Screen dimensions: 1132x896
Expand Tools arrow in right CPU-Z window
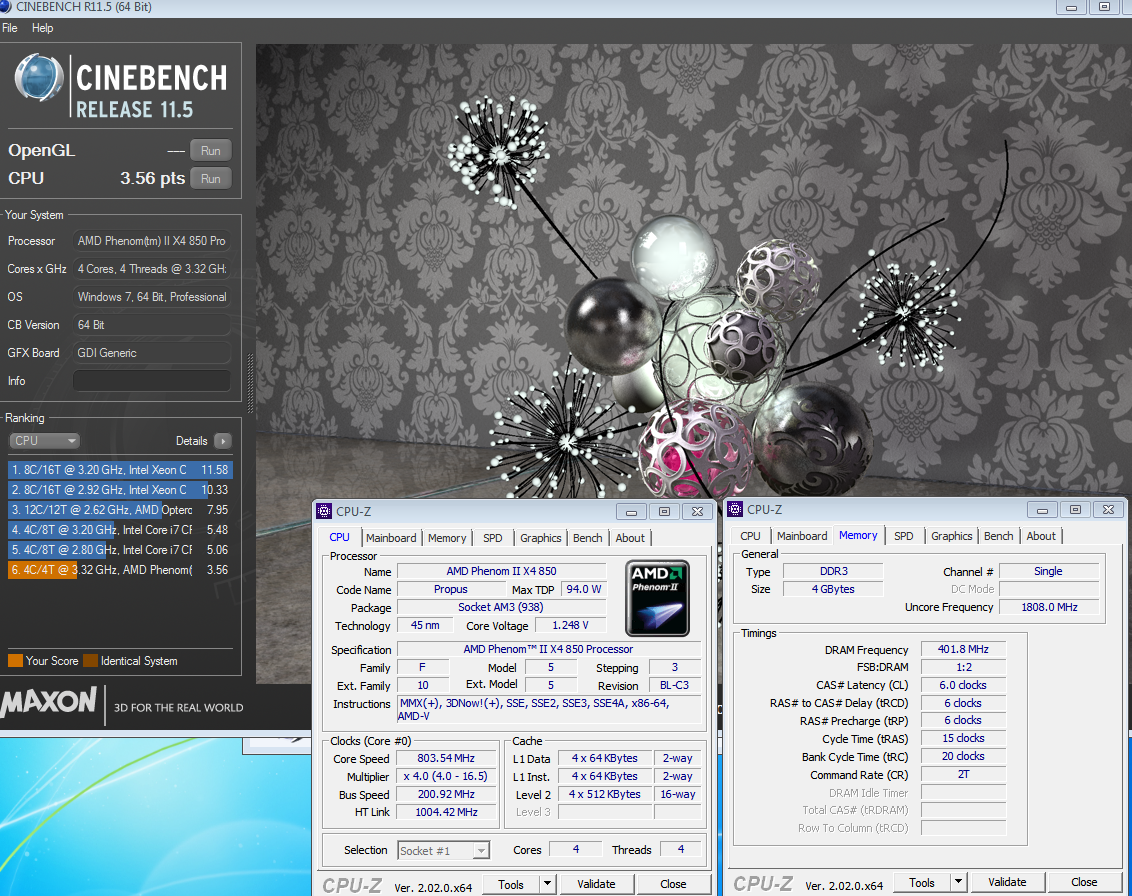click(x=959, y=882)
